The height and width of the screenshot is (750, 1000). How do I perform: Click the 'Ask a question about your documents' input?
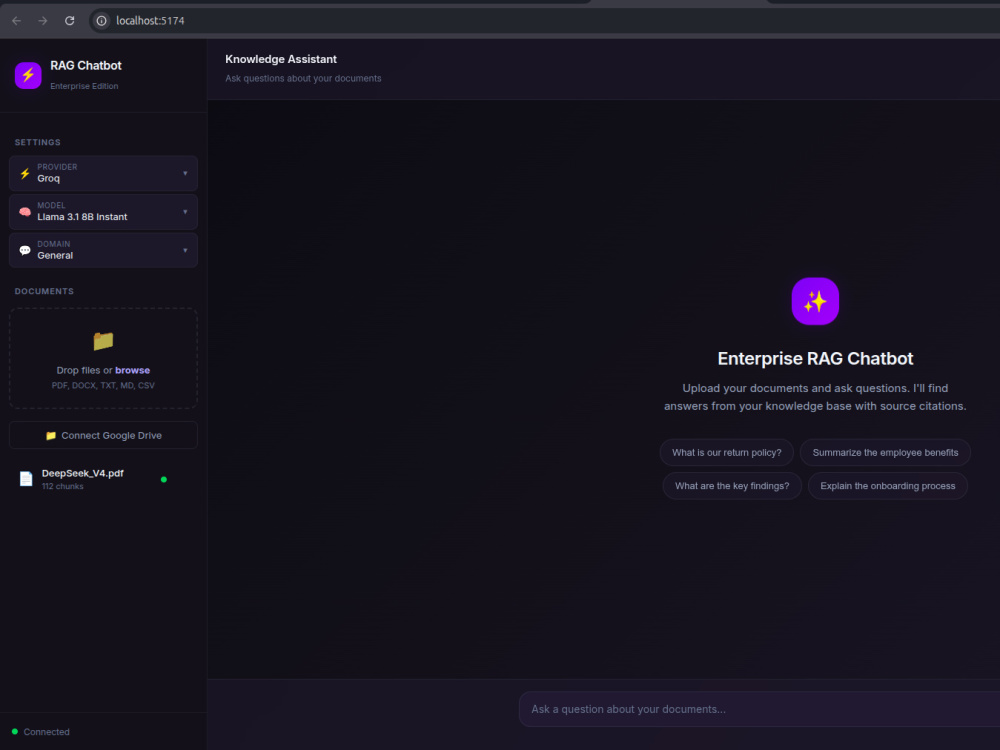760,709
